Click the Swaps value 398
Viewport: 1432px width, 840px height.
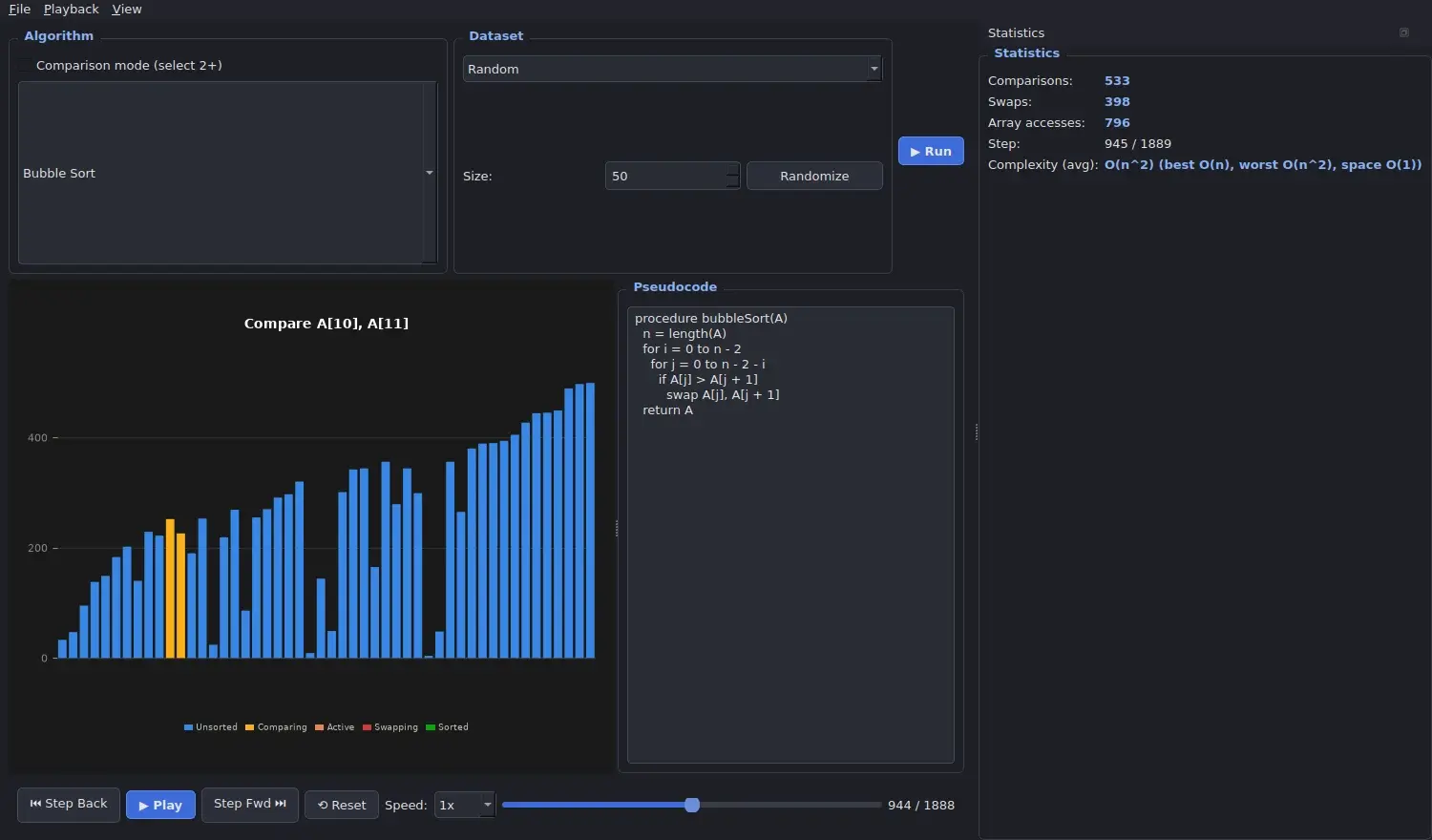(1117, 101)
